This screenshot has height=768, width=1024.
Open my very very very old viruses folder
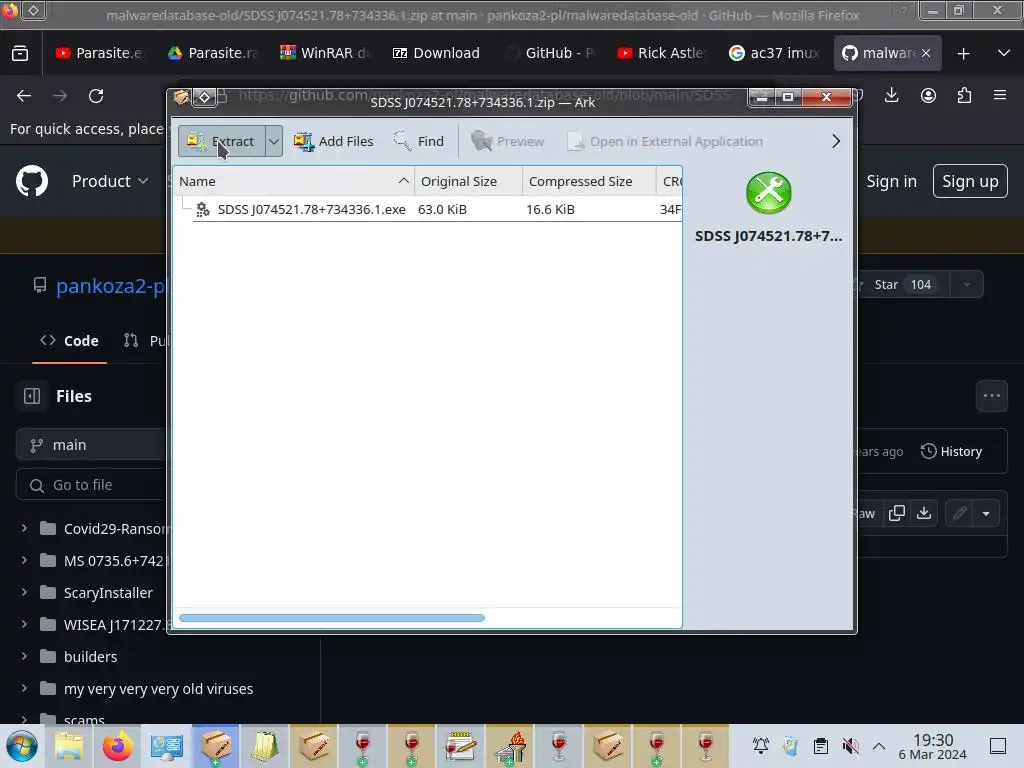pyautogui.click(x=158, y=689)
